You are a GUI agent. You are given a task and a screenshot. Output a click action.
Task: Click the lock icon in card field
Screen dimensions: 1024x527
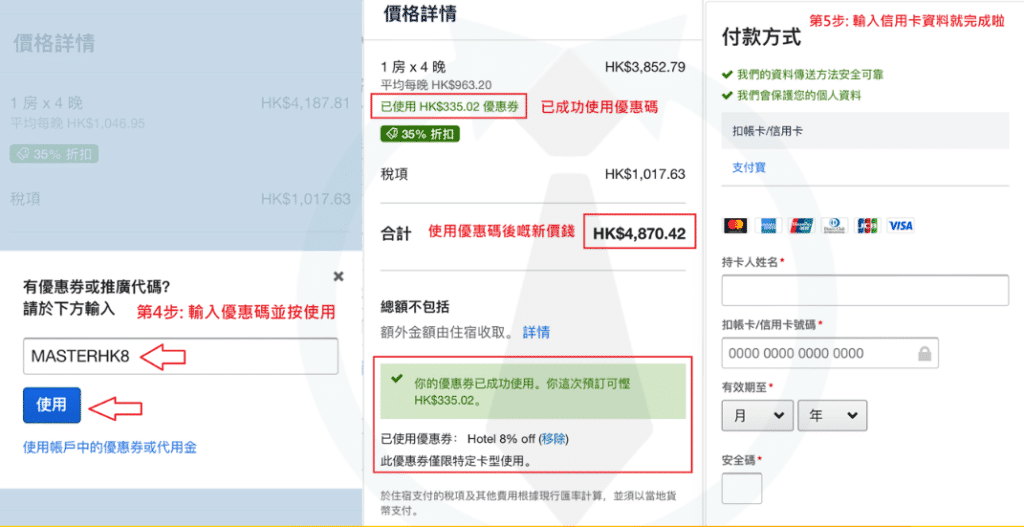[x=923, y=354]
